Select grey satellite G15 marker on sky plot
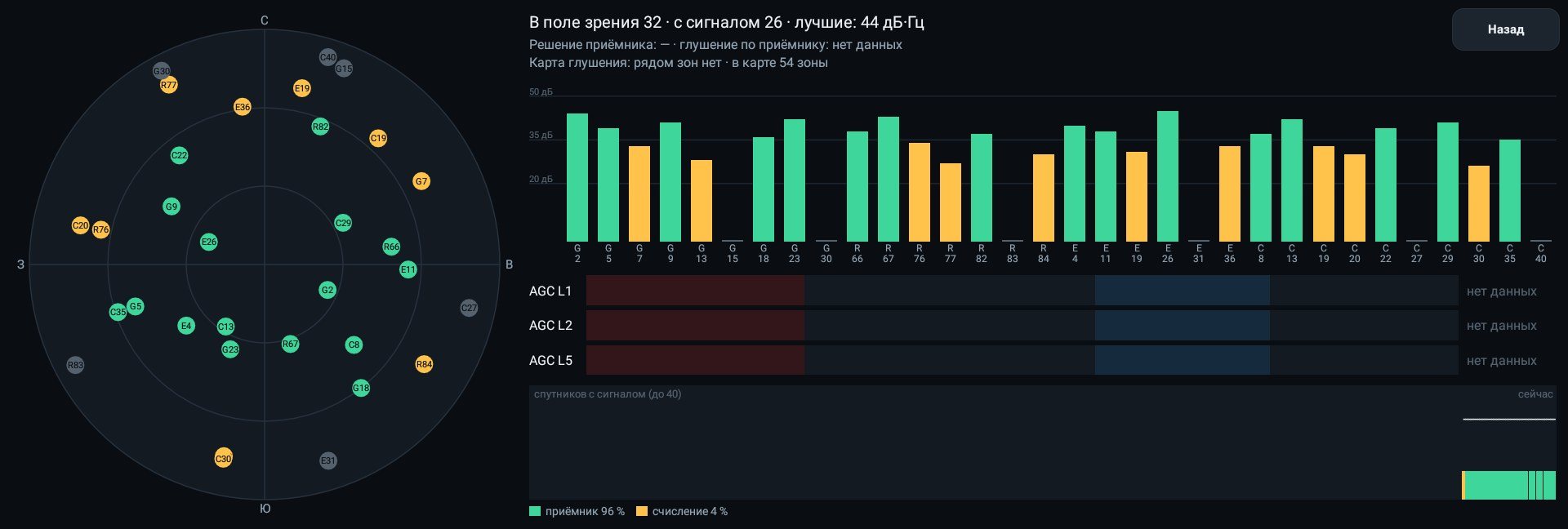Viewport: 1568px width, 529px height. 344,69
